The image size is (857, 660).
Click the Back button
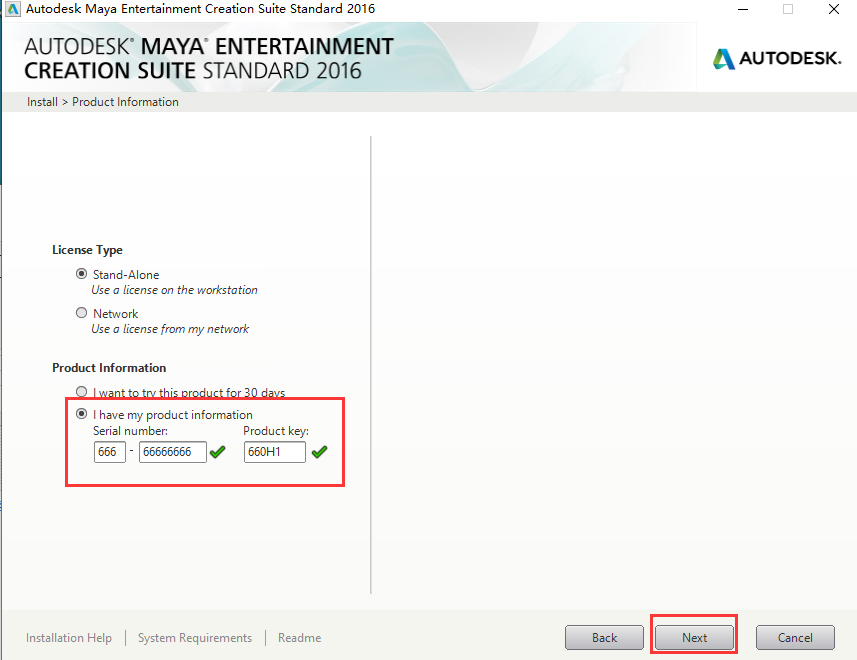(x=604, y=638)
